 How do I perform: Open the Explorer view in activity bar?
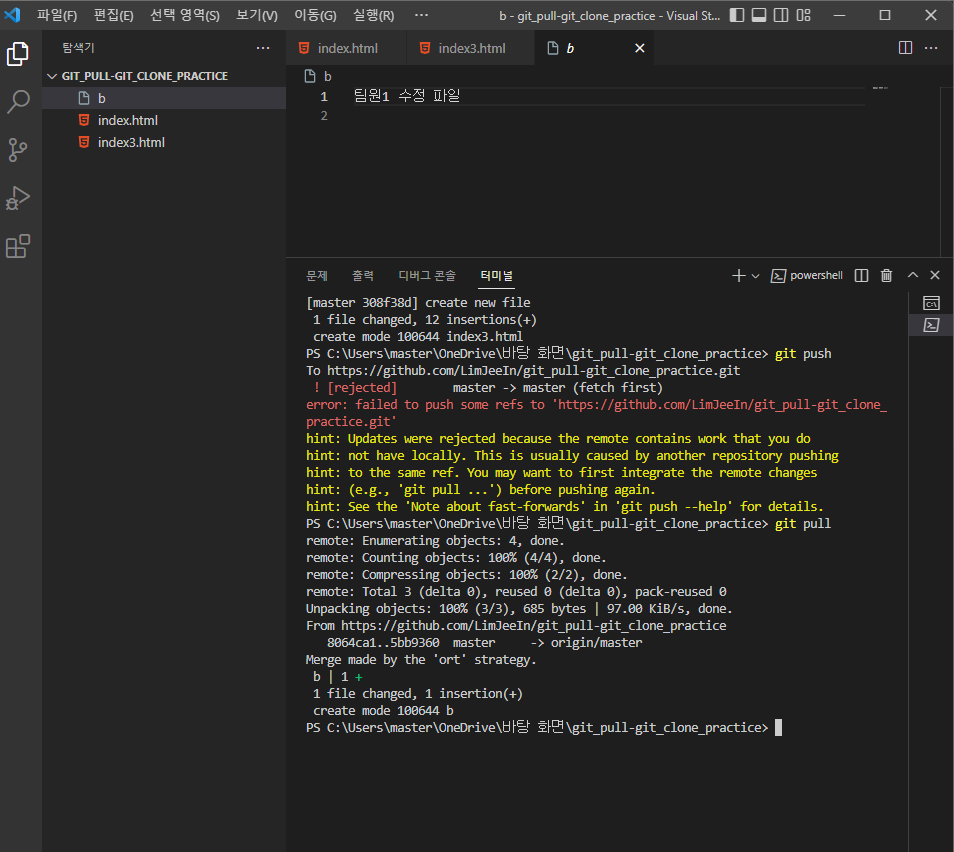pyautogui.click(x=18, y=54)
